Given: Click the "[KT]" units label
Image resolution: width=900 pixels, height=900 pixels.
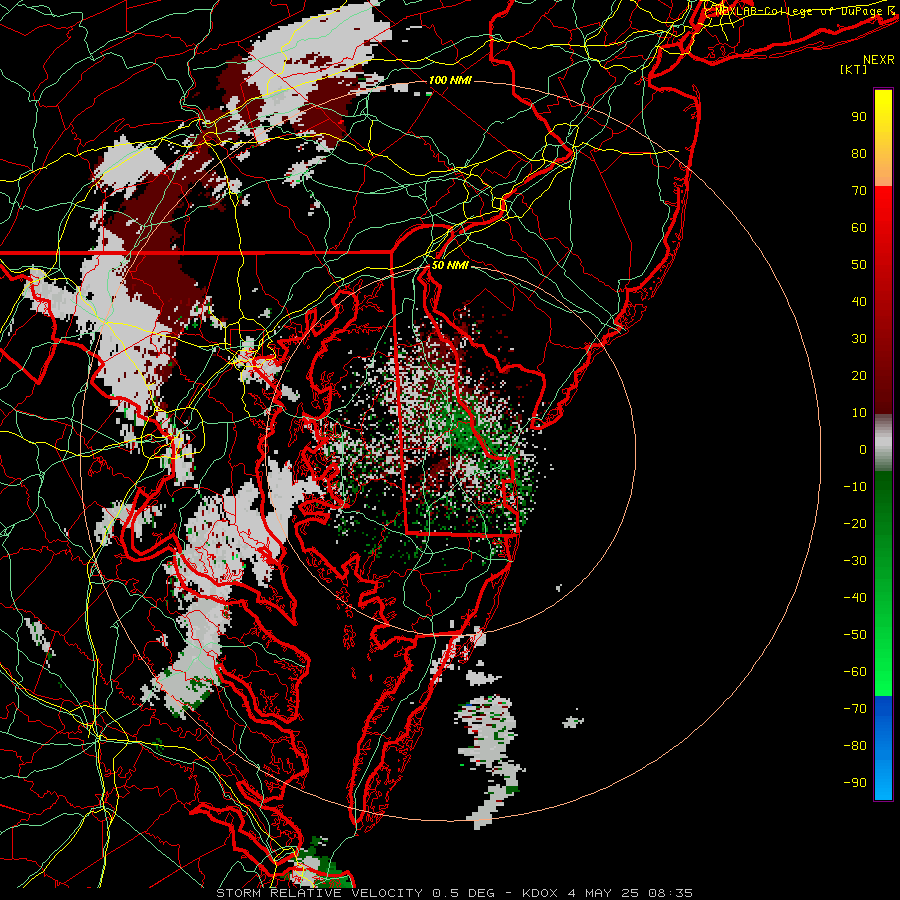Looking at the screenshot, I should [854, 69].
